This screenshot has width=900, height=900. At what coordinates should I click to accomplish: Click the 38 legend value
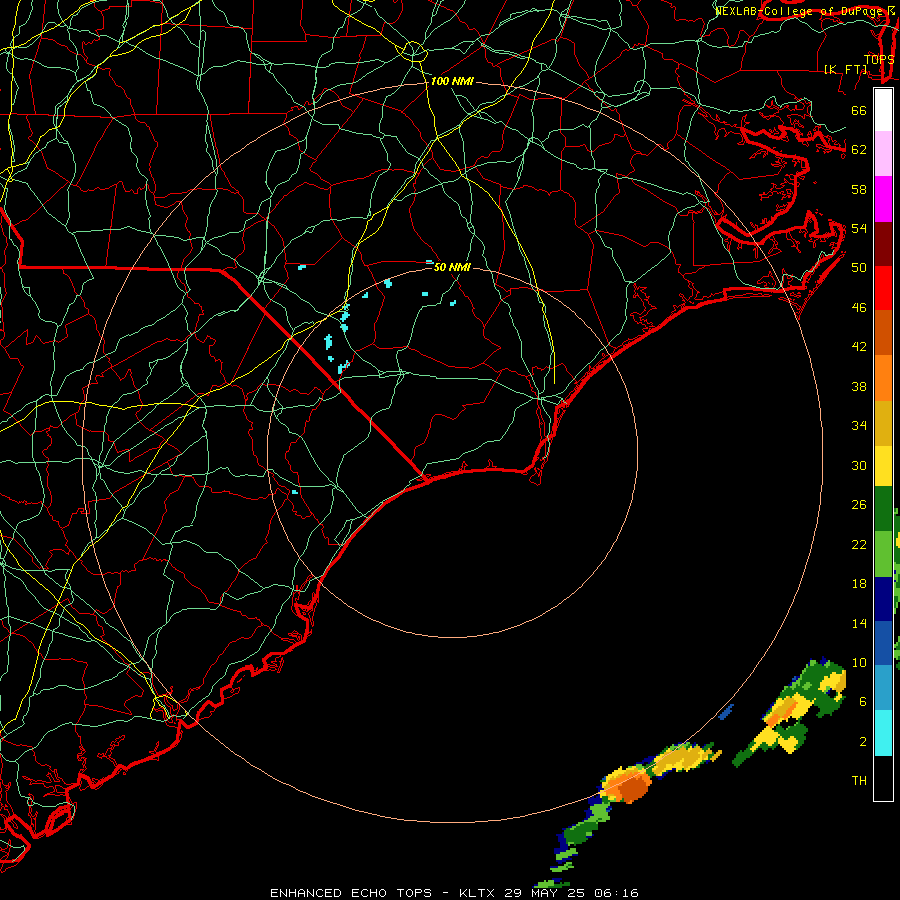coord(859,386)
